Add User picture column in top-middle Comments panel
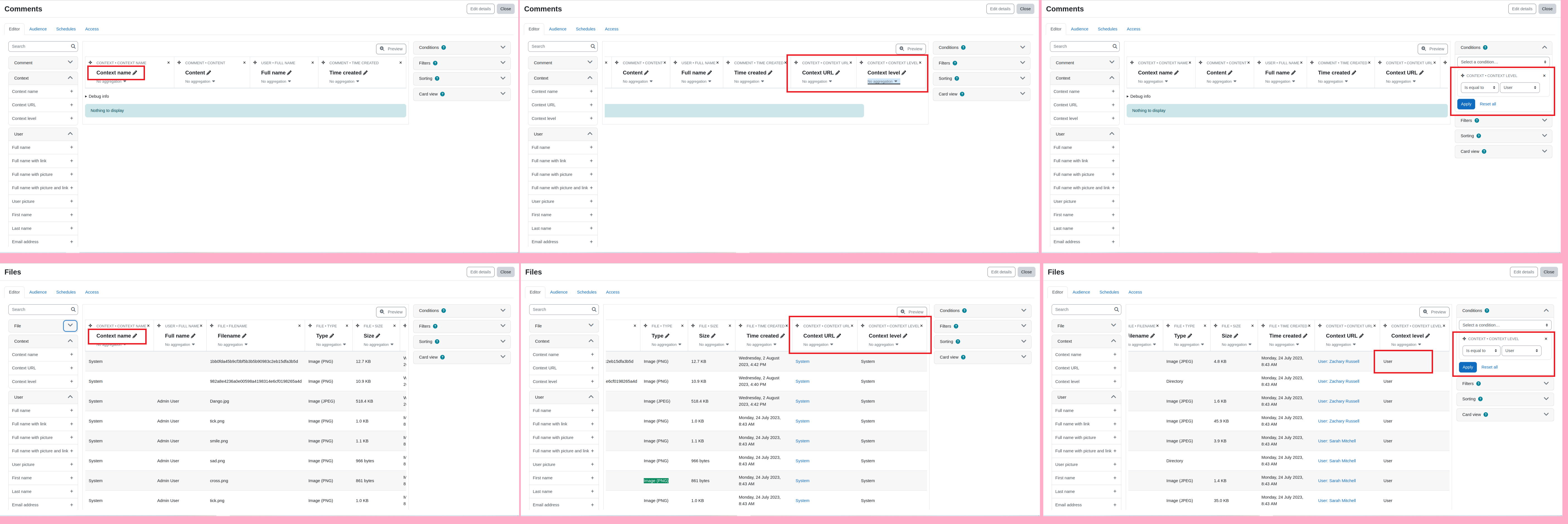 (x=591, y=202)
